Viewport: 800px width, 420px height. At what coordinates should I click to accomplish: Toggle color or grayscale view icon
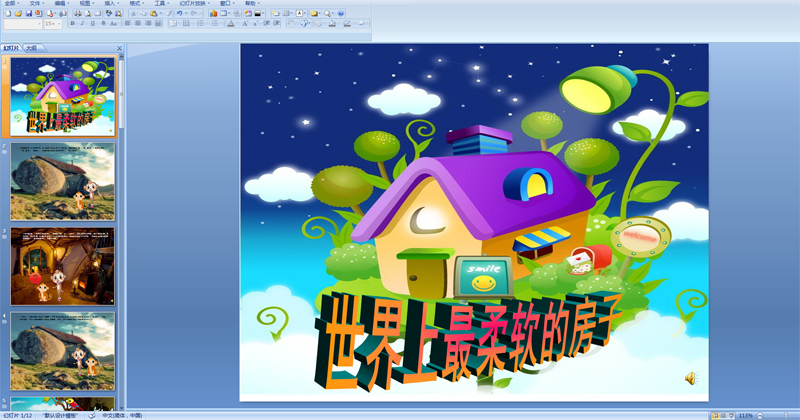click(258, 14)
